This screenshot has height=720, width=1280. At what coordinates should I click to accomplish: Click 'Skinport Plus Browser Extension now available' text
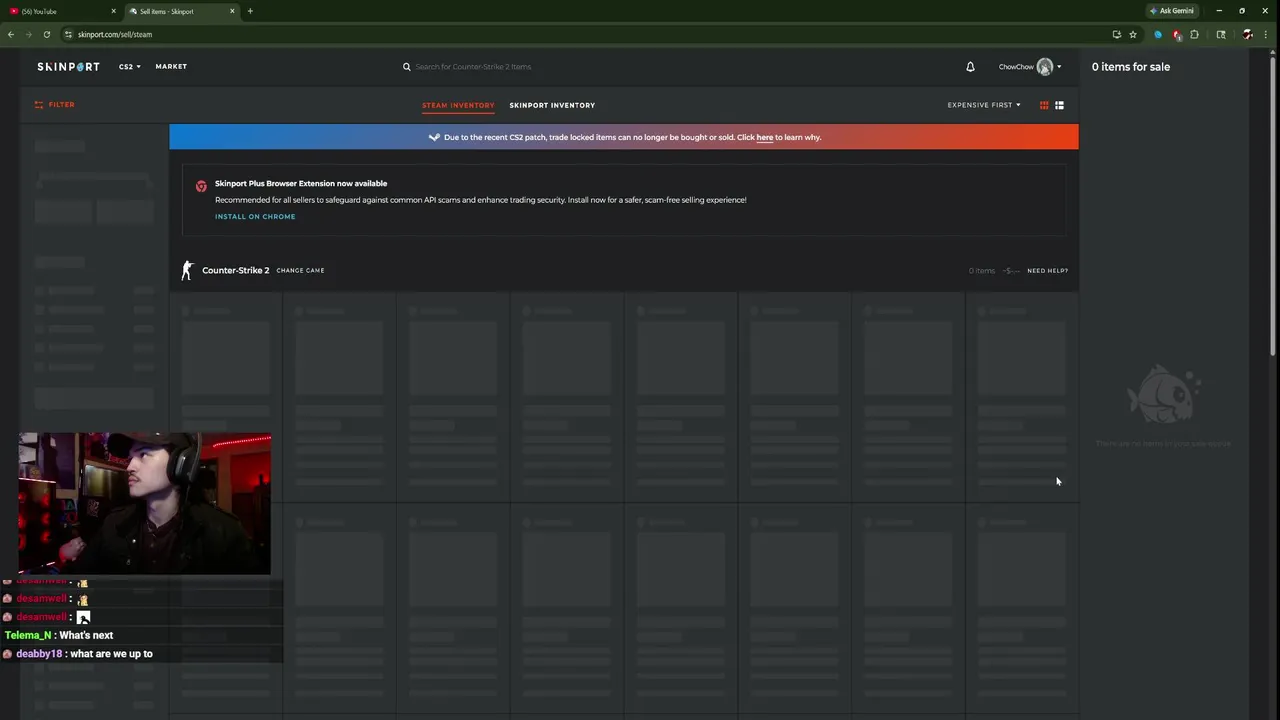[301, 184]
